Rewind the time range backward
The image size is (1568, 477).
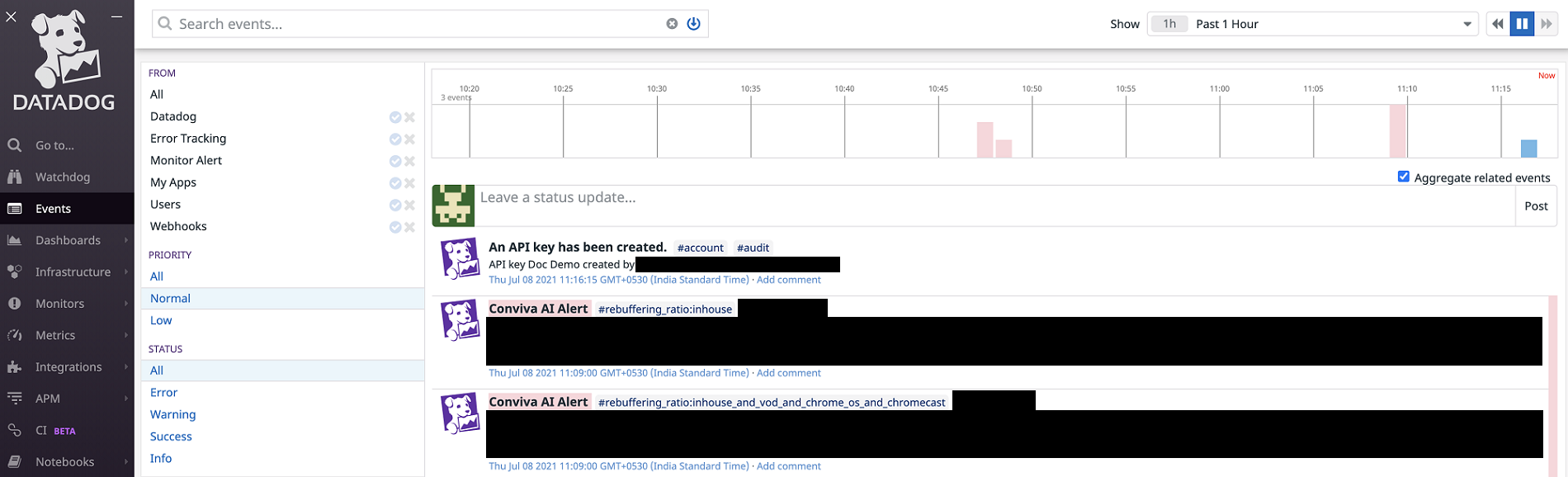pos(1497,24)
